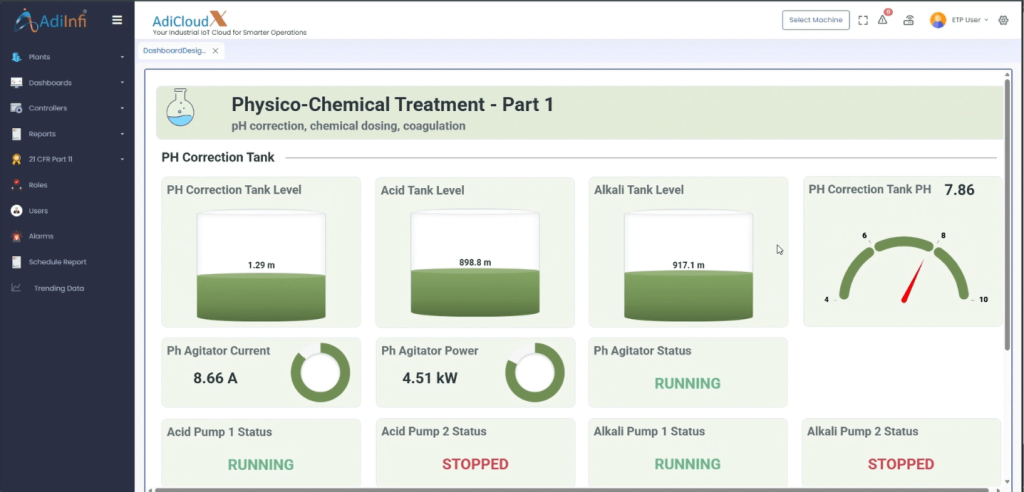The width and height of the screenshot is (1024, 492).
Task: Click the 4.51 kW power reading
Action: [x=430, y=378]
